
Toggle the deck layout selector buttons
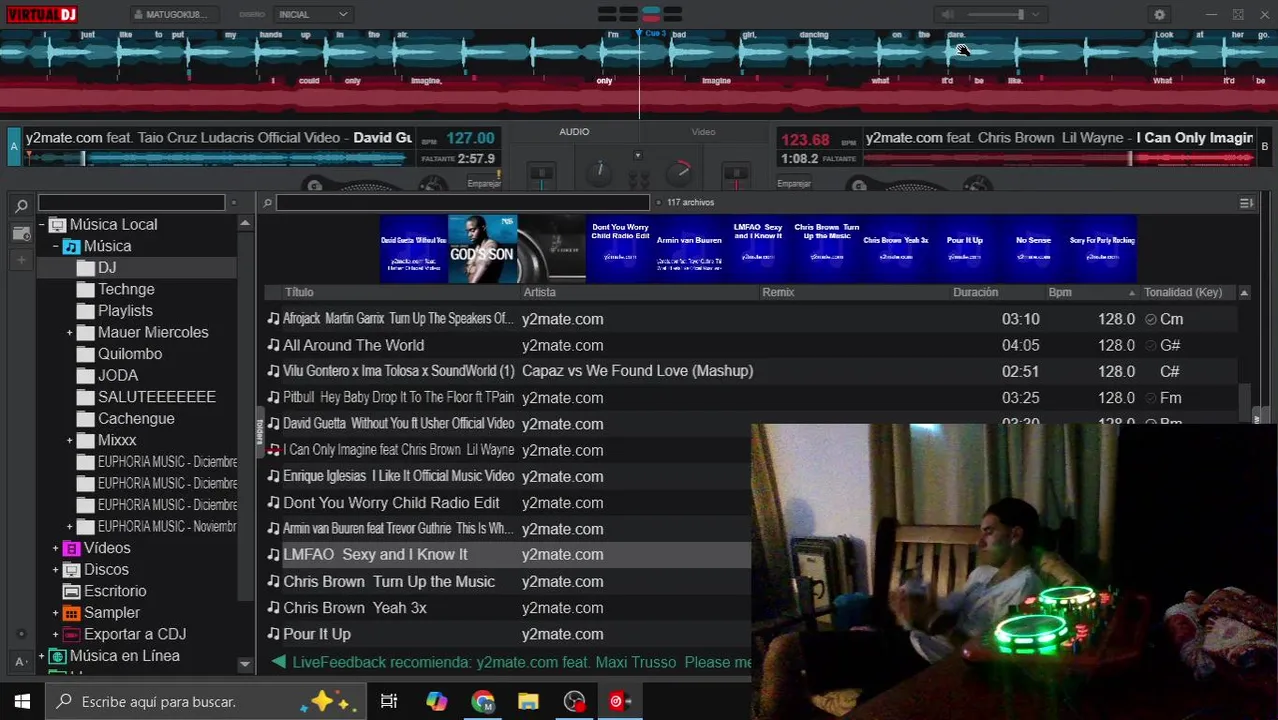tap(640, 14)
